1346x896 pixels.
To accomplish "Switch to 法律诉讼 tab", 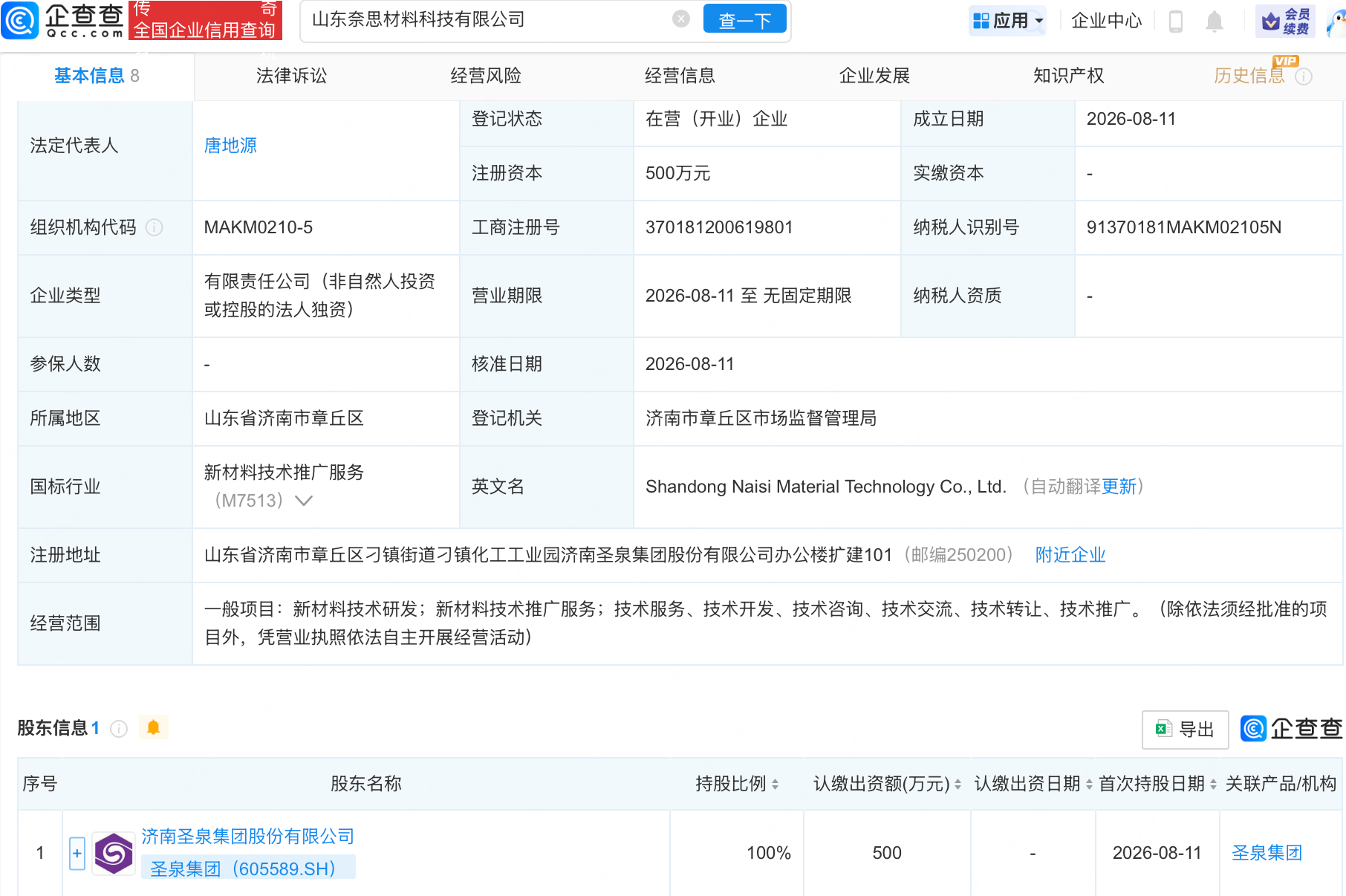I will coord(291,76).
